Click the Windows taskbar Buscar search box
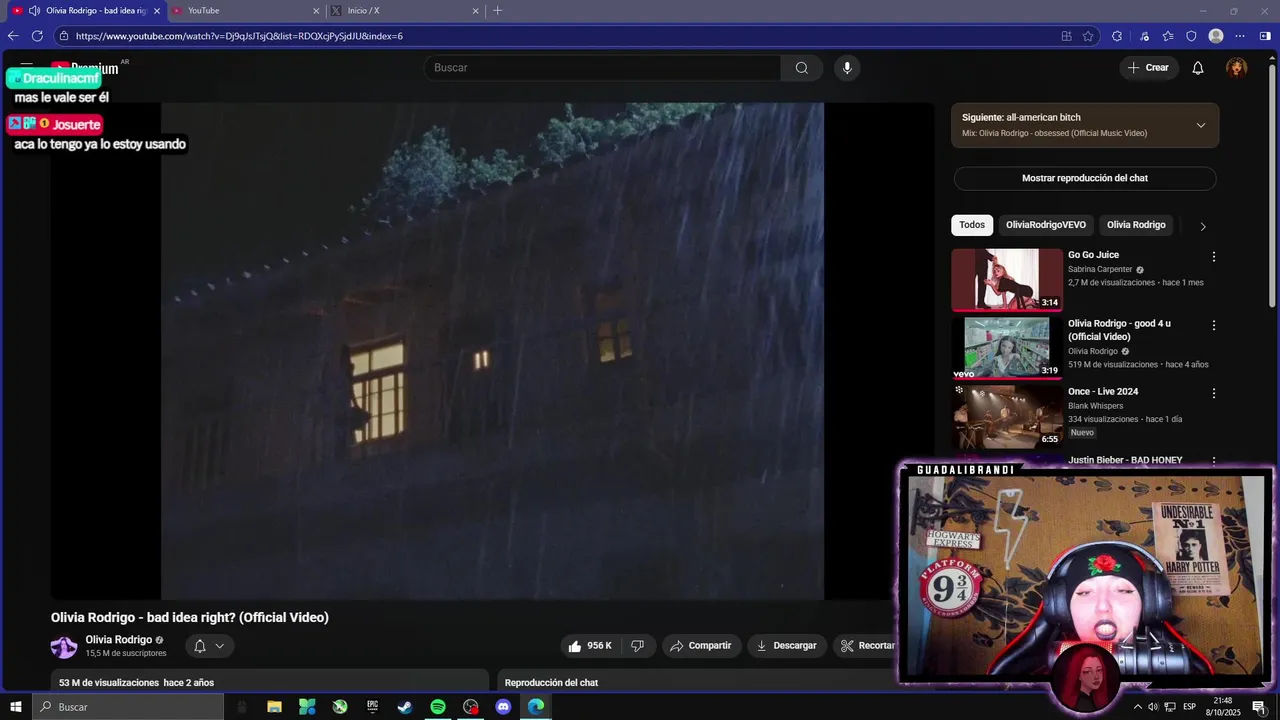Image resolution: width=1280 pixels, height=720 pixels. click(127, 707)
